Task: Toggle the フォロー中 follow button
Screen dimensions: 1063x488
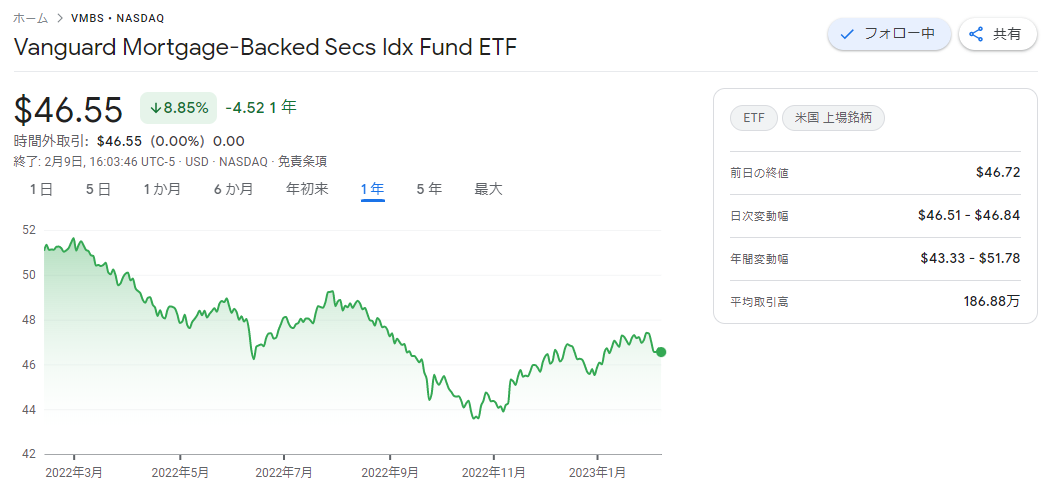Action: coord(889,35)
